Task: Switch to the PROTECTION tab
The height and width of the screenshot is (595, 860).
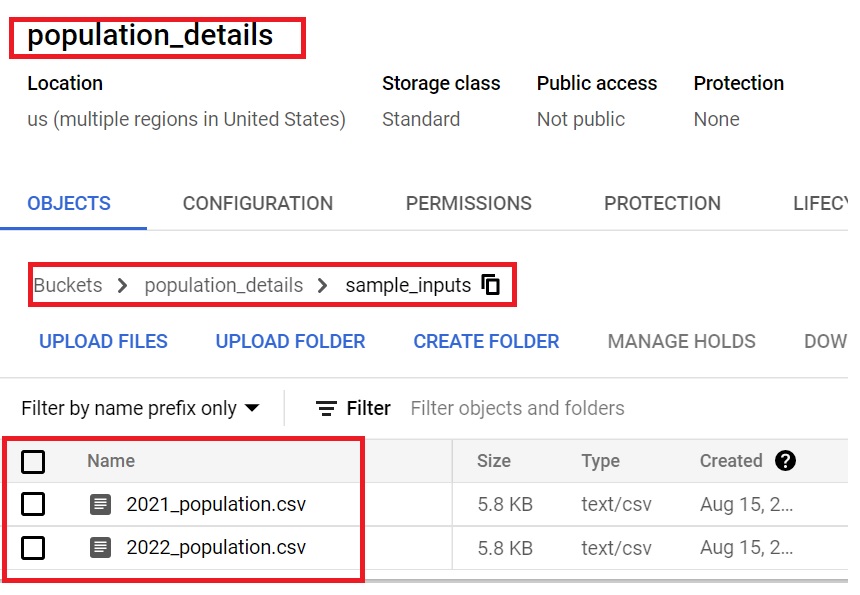Action: tap(662, 203)
